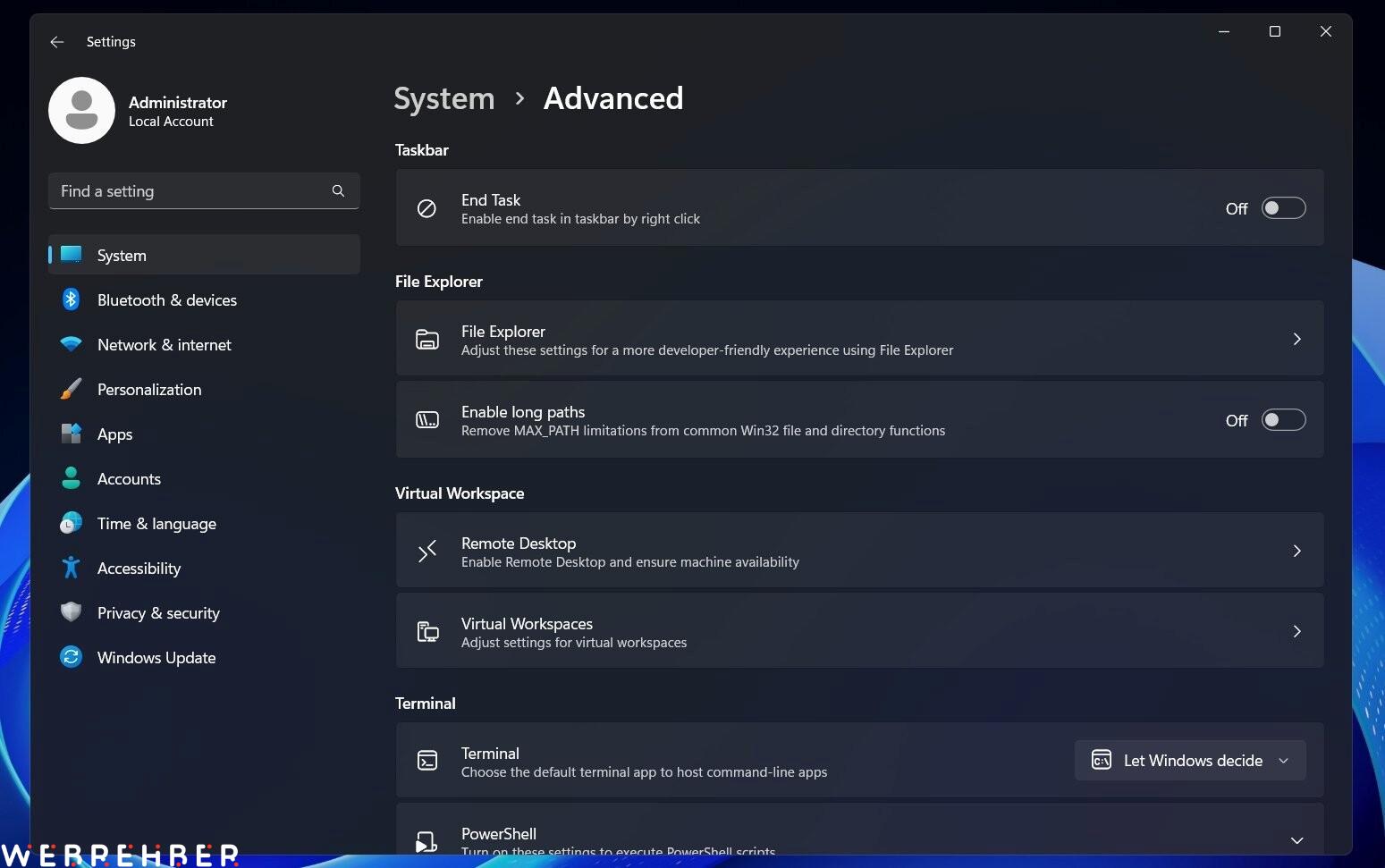1385x868 pixels.
Task: Click the File Explorer row title
Action: point(503,331)
